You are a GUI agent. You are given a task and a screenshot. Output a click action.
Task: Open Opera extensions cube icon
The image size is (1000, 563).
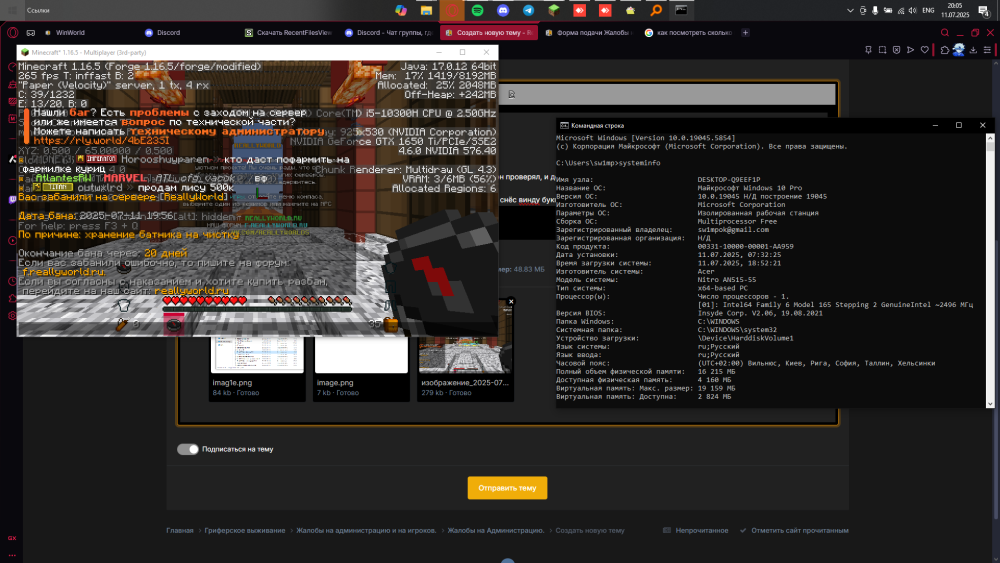click(945, 50)
